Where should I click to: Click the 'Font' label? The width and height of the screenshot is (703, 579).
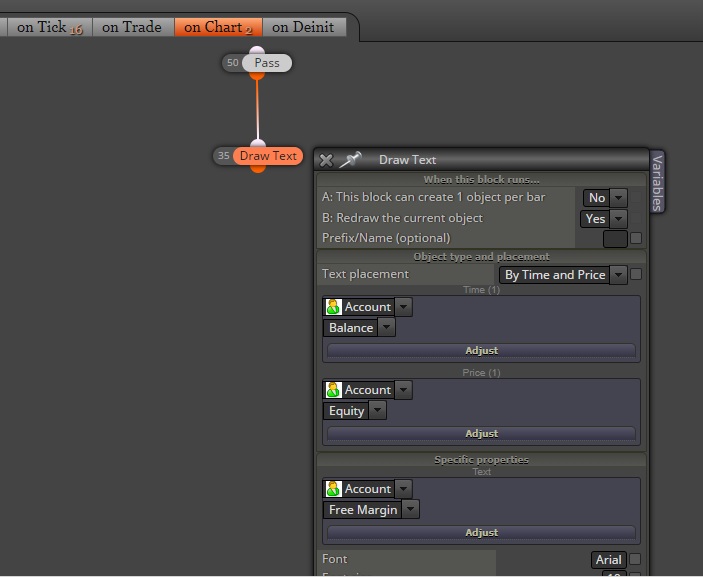point(334,559)
